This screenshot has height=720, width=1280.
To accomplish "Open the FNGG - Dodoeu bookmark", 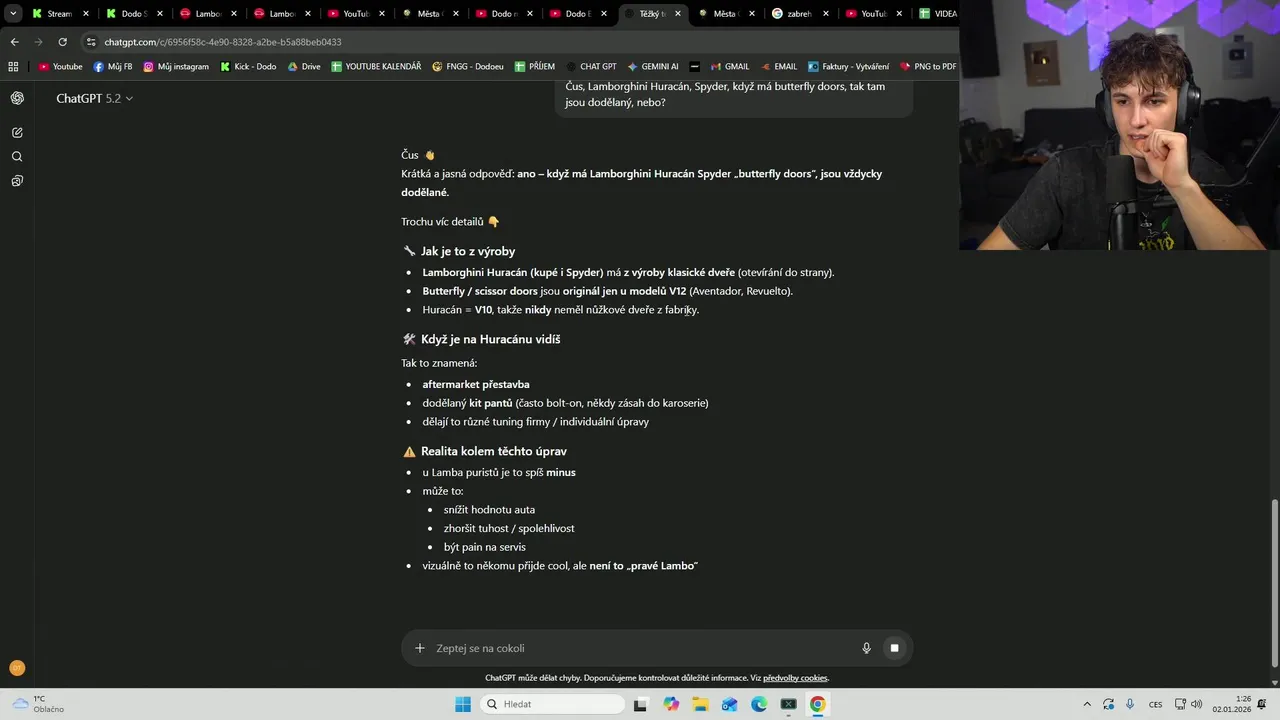I will [468, 67].
